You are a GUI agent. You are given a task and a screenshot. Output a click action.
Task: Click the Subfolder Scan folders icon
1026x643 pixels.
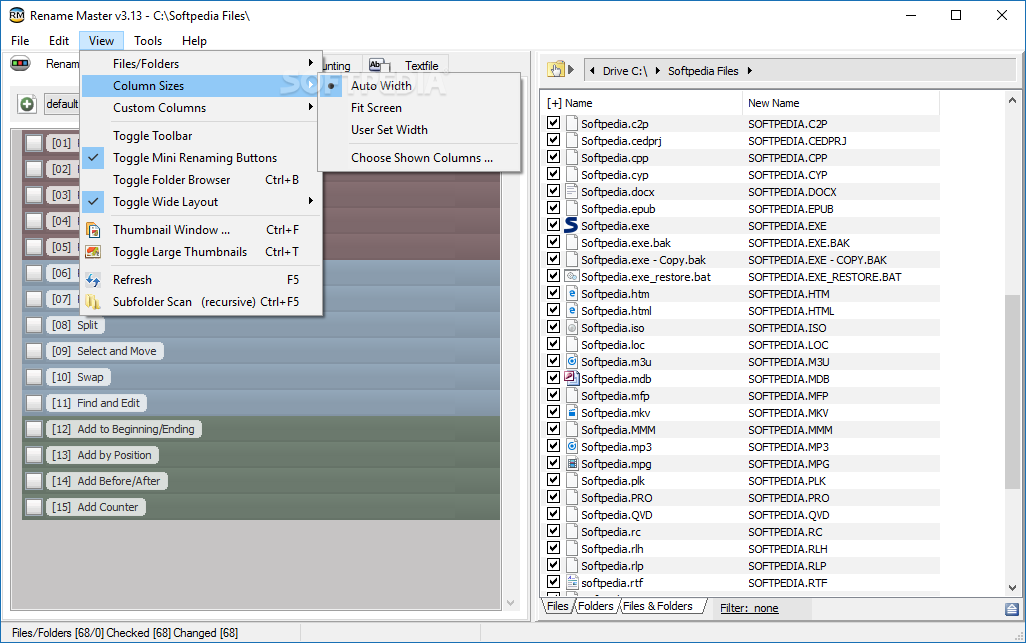coord(94,302)
